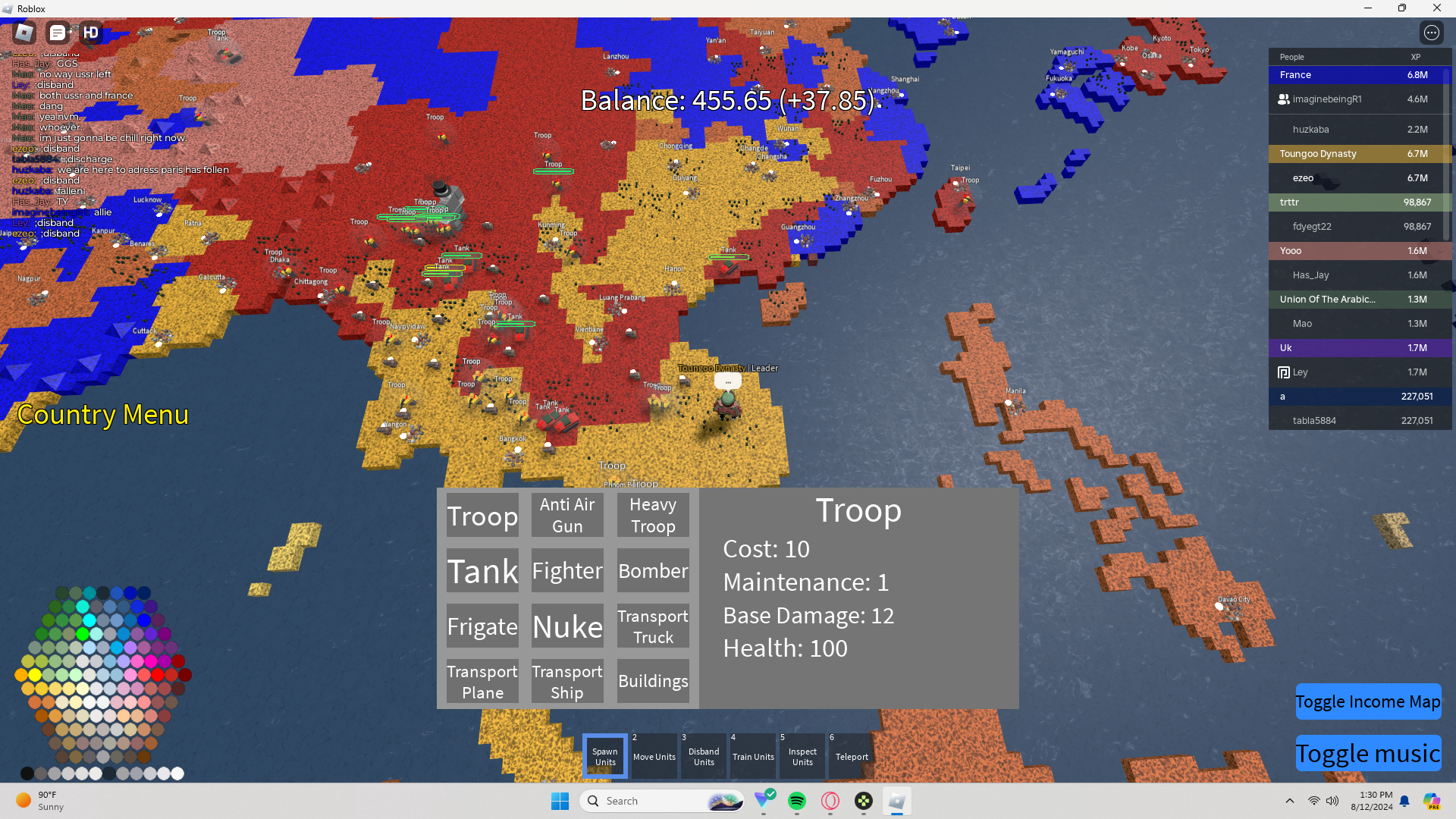Open the three-dots options icon
This screenshot has height=819, width=1456.
pyautogui.click(x=1431, y=33)
